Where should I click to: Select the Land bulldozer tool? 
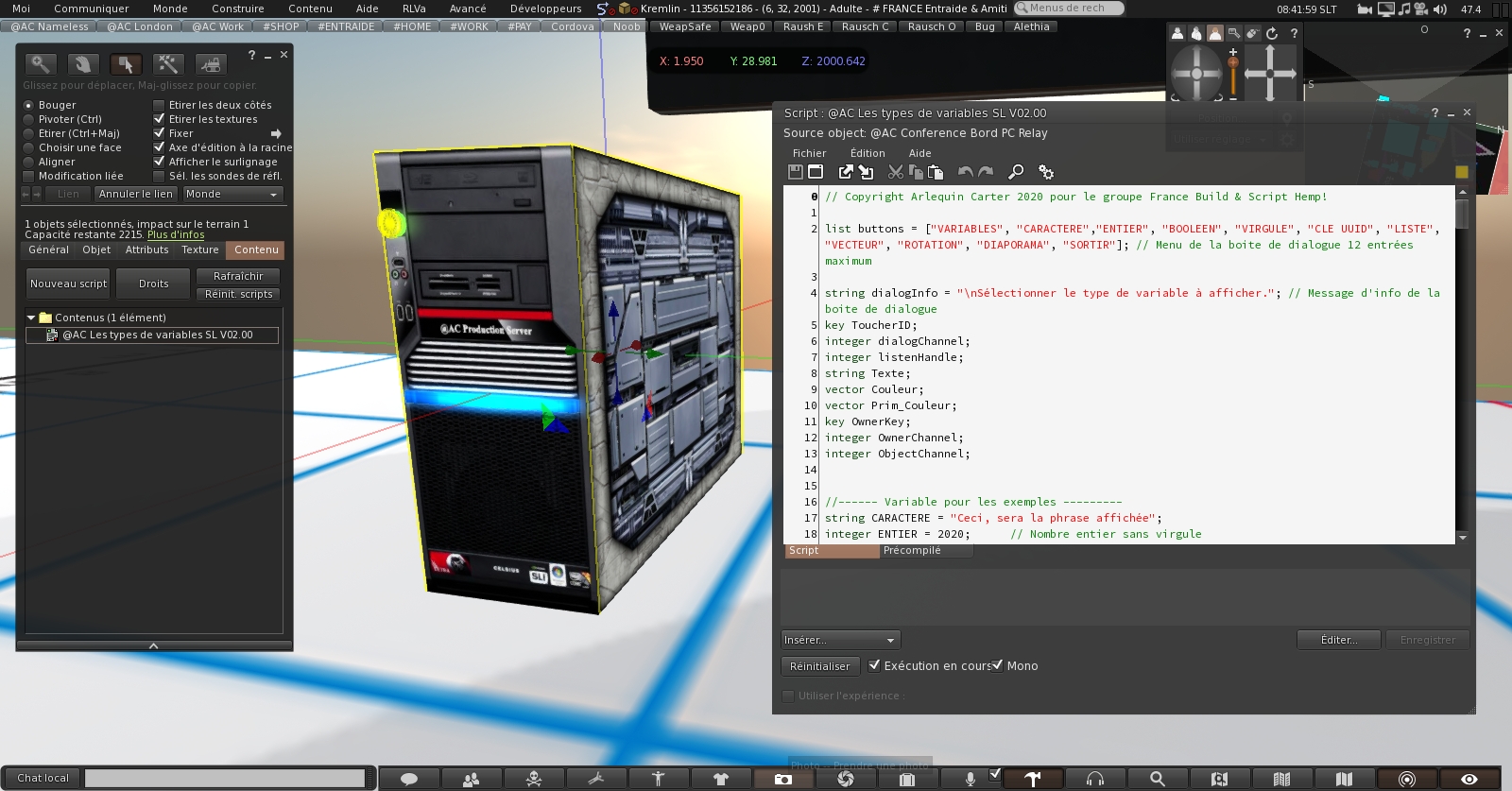210,64
